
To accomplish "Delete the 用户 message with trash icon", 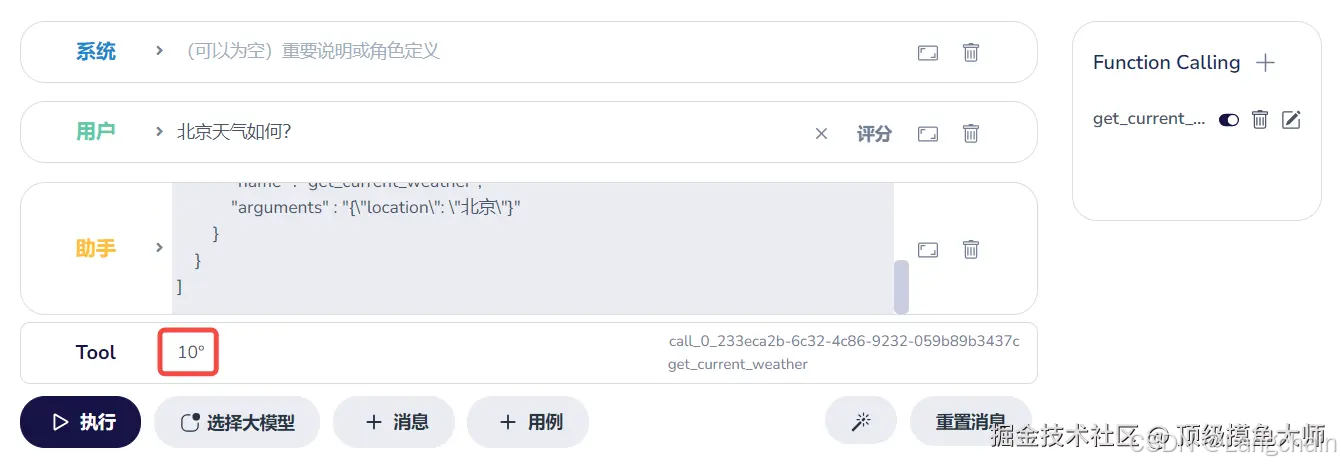I will click(971, 133).
